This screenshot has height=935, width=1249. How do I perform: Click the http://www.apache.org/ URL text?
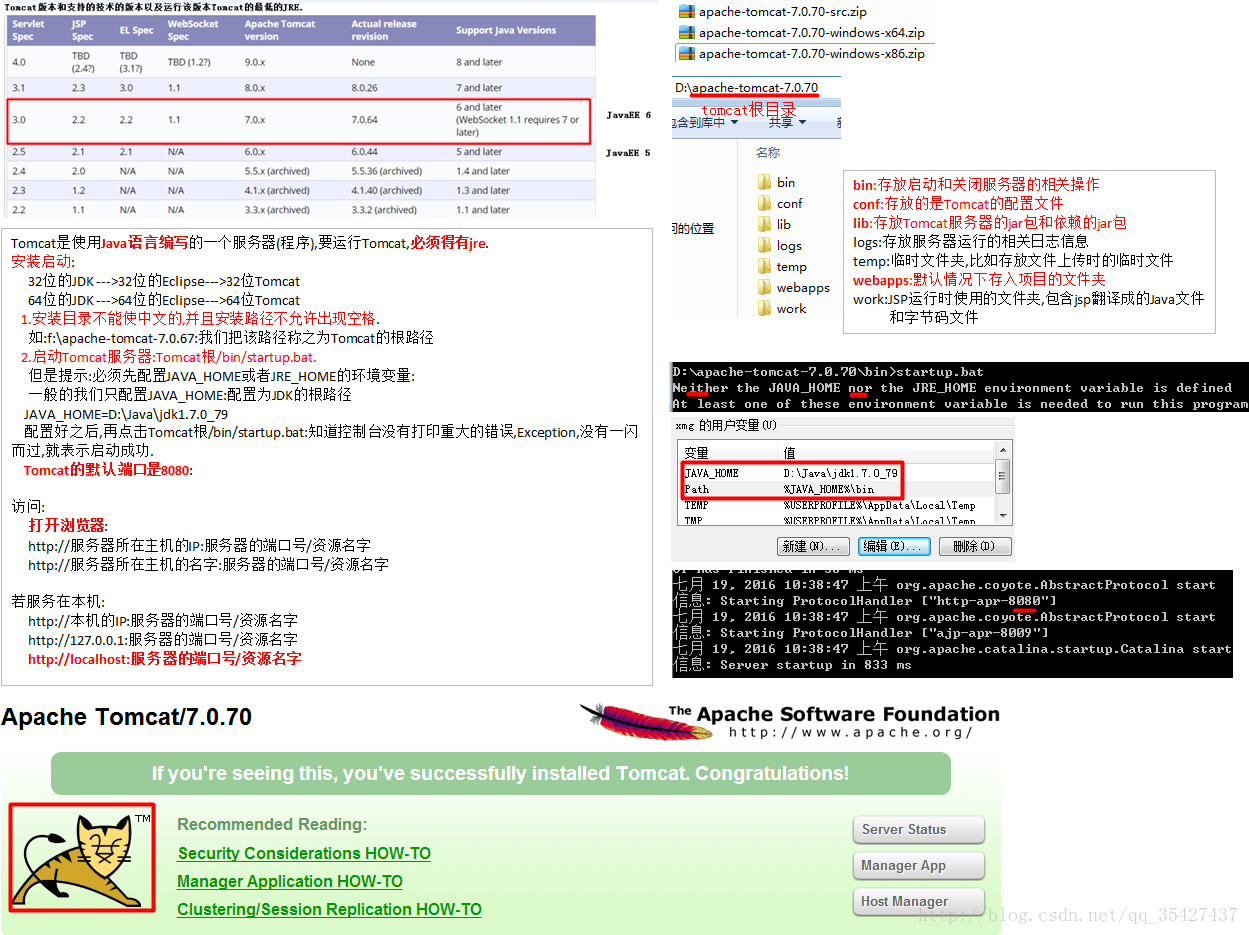tap(850, 732)
